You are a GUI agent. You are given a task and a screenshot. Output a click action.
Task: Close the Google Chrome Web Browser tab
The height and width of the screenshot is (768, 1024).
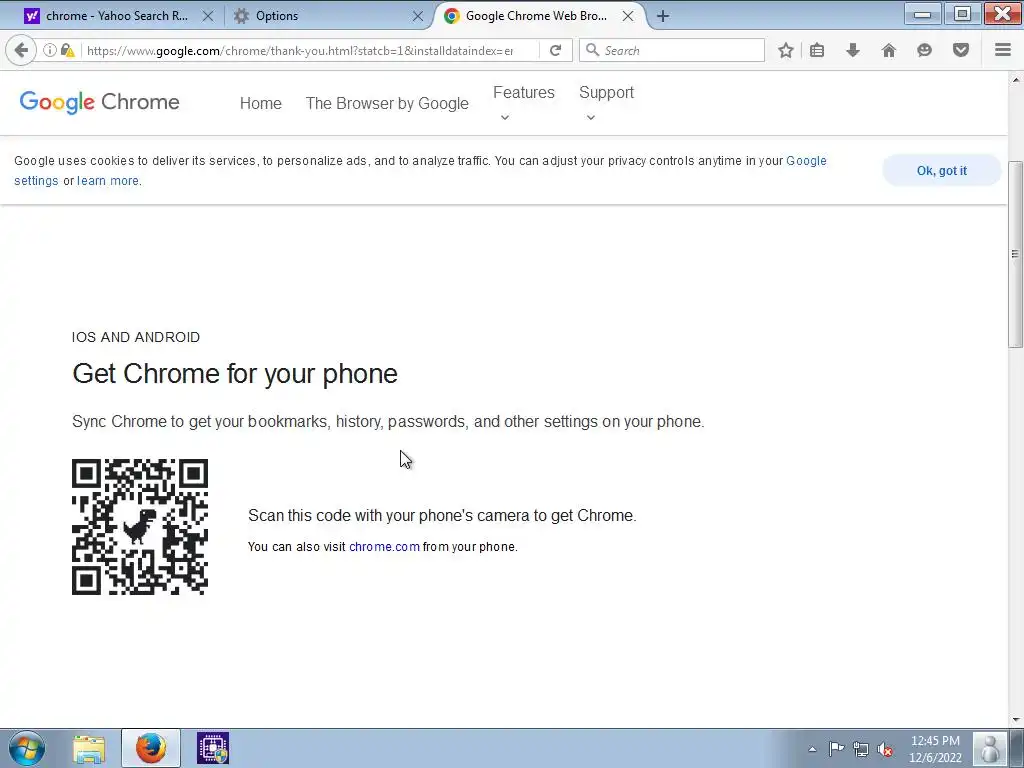[x=628, y=16]
